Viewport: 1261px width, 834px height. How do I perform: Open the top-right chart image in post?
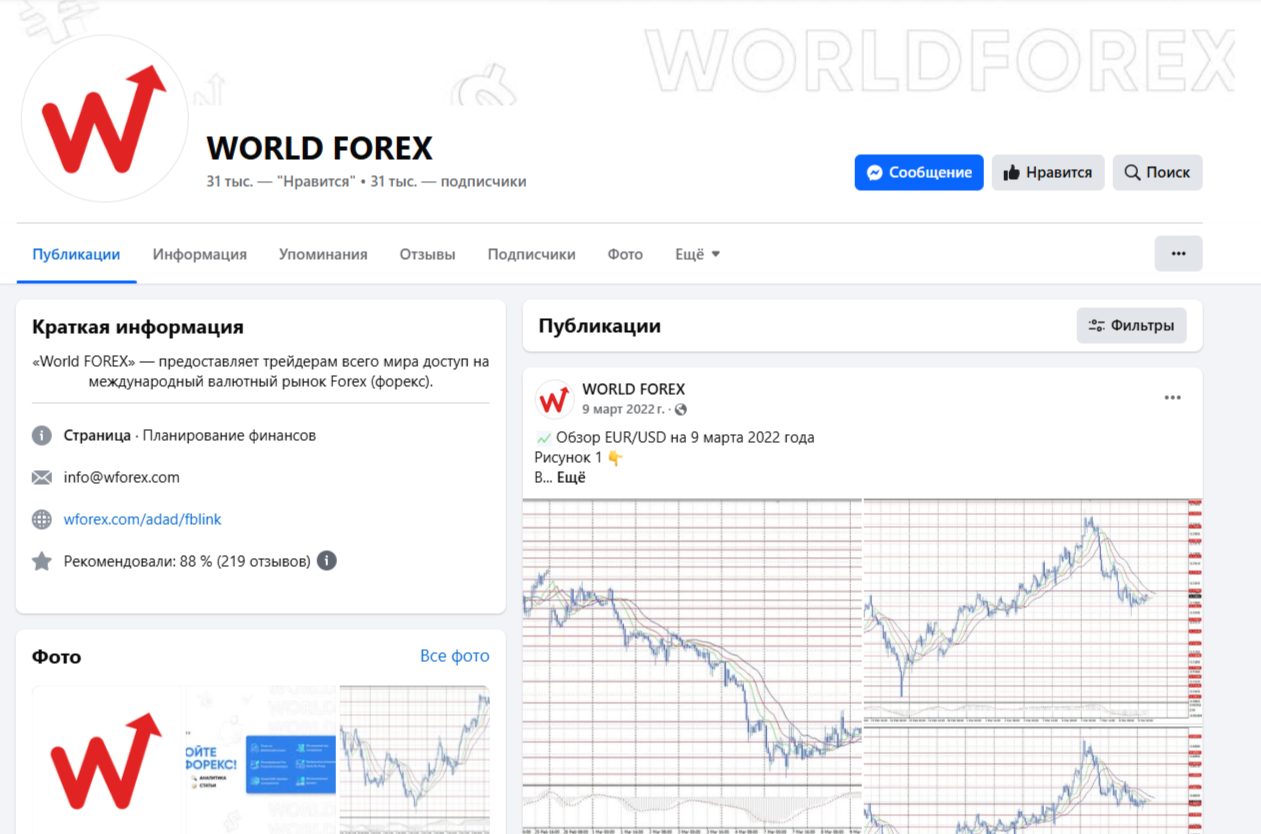(x=1033, y=611)
